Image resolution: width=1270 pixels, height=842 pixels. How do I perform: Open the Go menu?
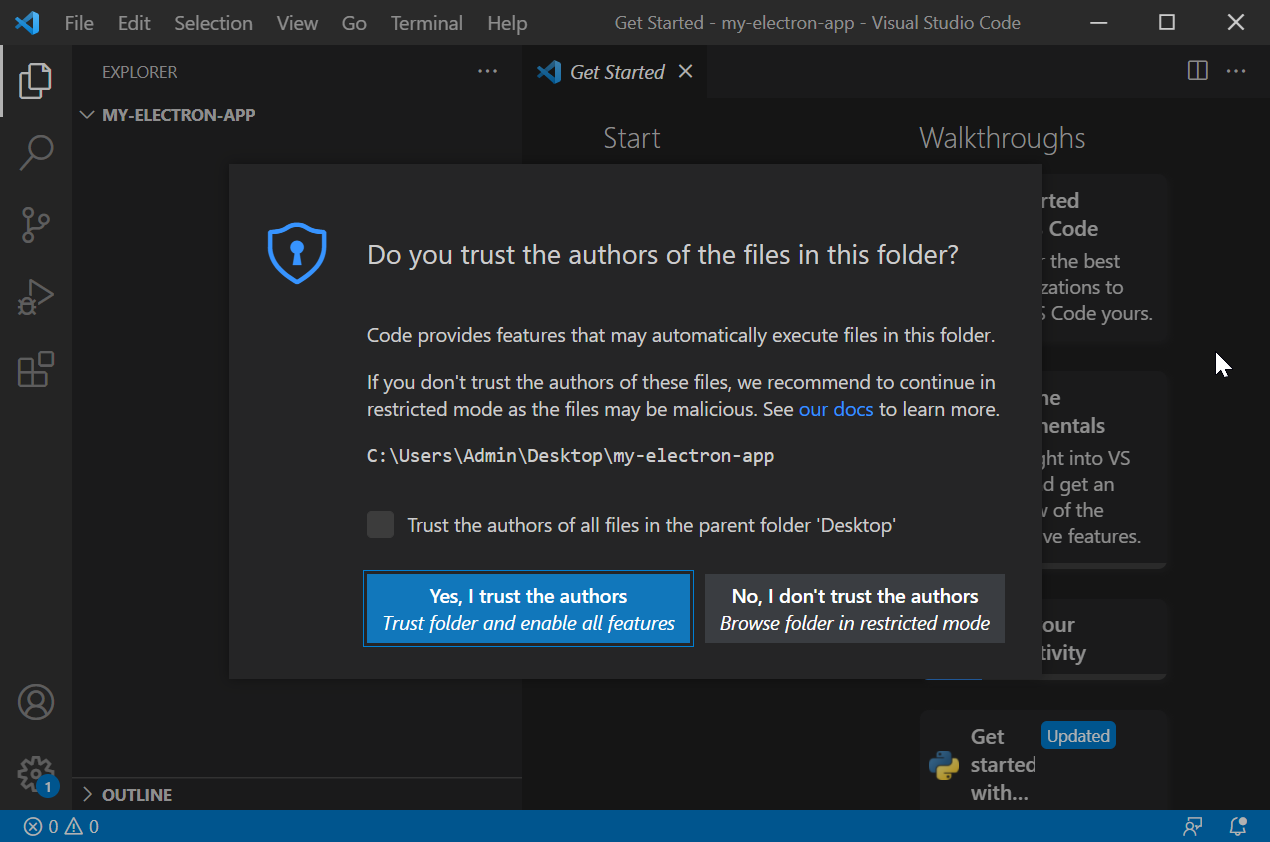pos(354,23)
